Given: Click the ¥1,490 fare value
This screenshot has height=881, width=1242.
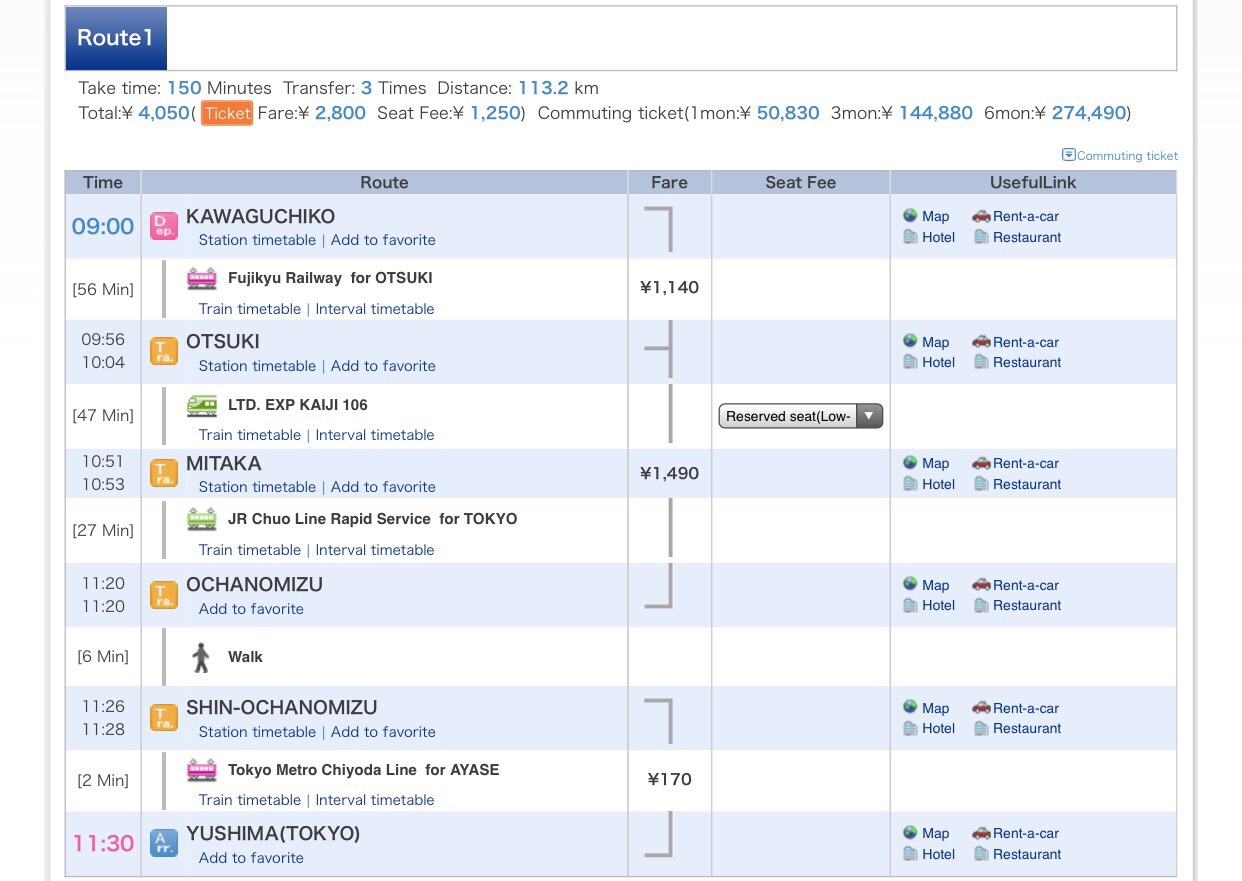Looking at the screenshot, I should click(x=669, y=473).
